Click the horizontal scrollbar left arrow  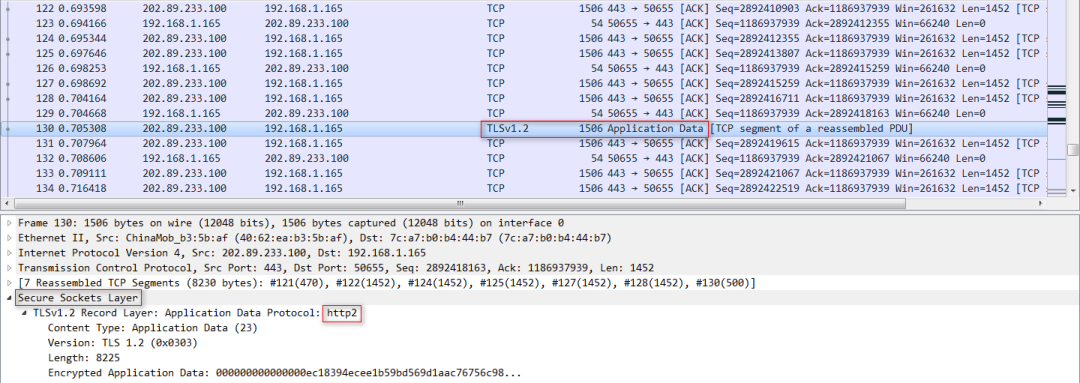click(x=7, y=204)
